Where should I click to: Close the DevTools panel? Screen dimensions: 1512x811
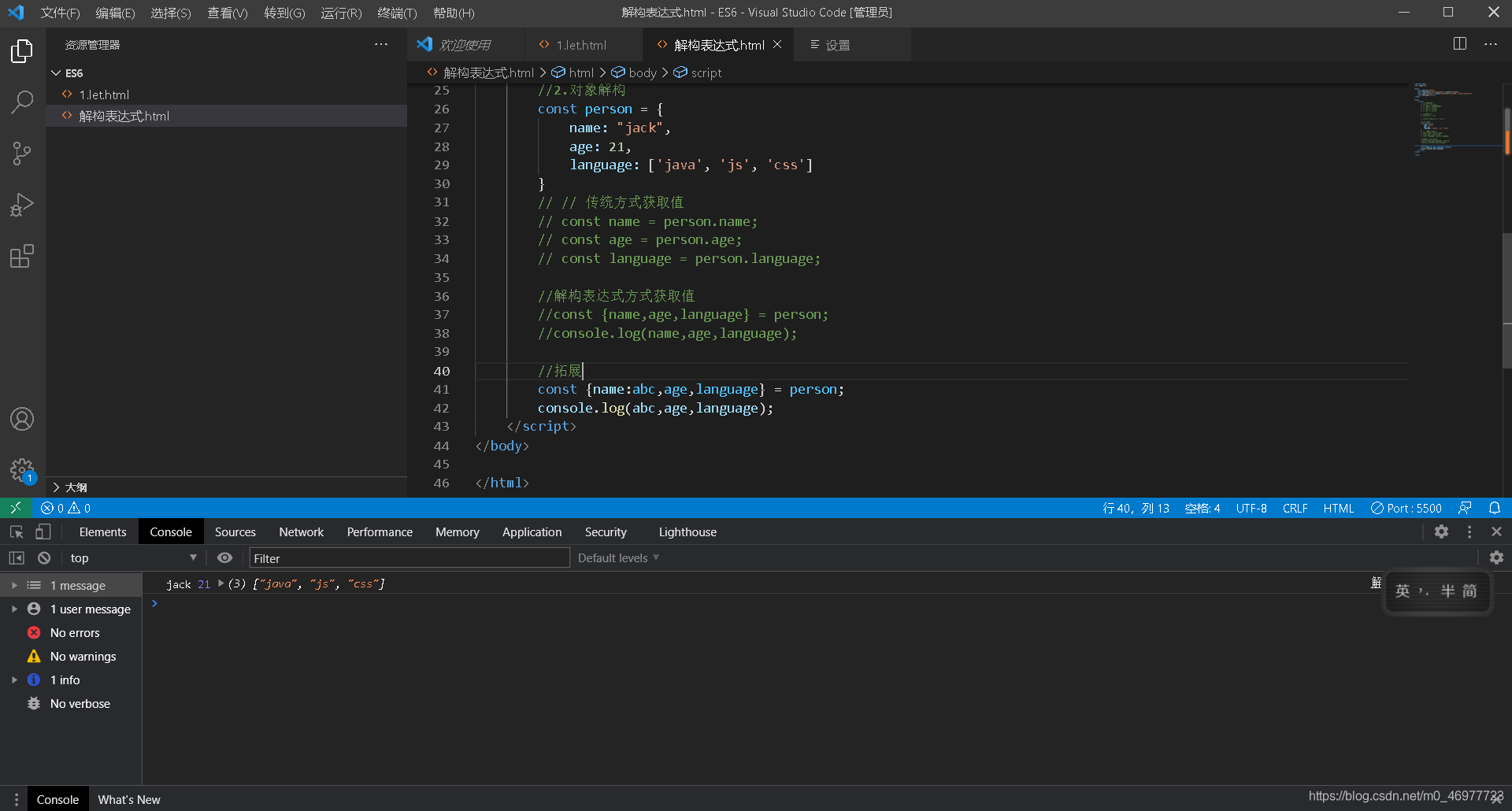(1497, 531)
